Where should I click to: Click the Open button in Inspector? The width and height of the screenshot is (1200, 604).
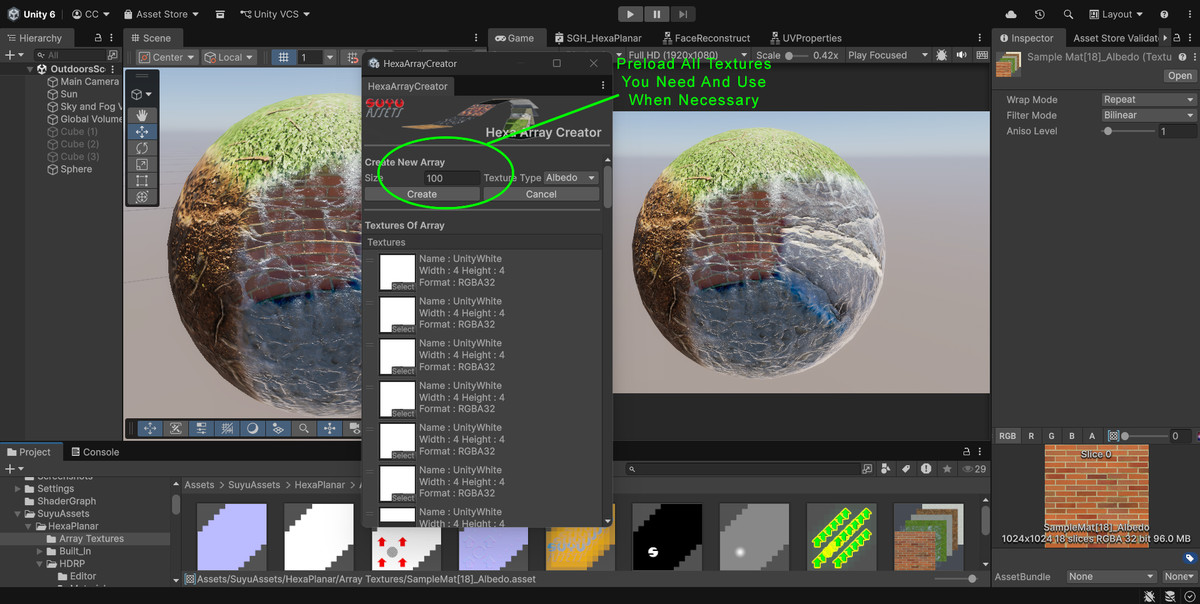[1180, 76]
